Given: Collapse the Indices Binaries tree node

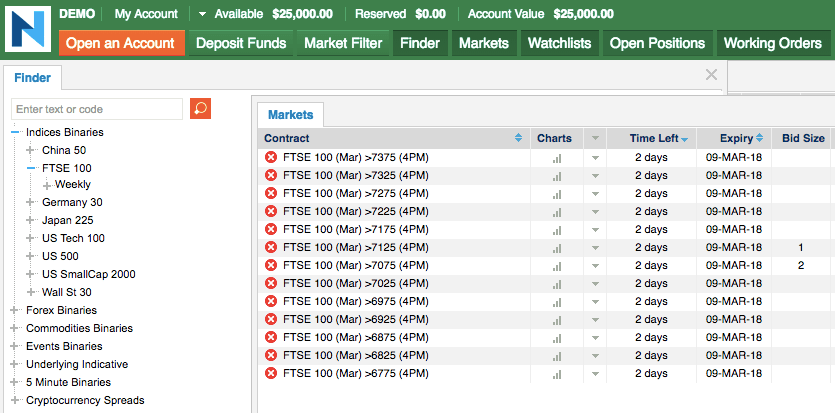Looking at the screenshot, I should point(15,132).
